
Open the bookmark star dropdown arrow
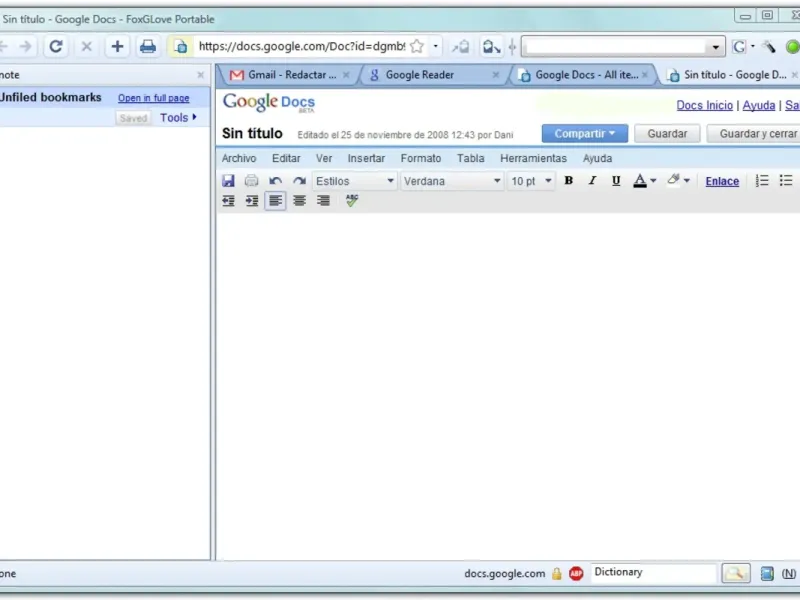coord(435,46)
